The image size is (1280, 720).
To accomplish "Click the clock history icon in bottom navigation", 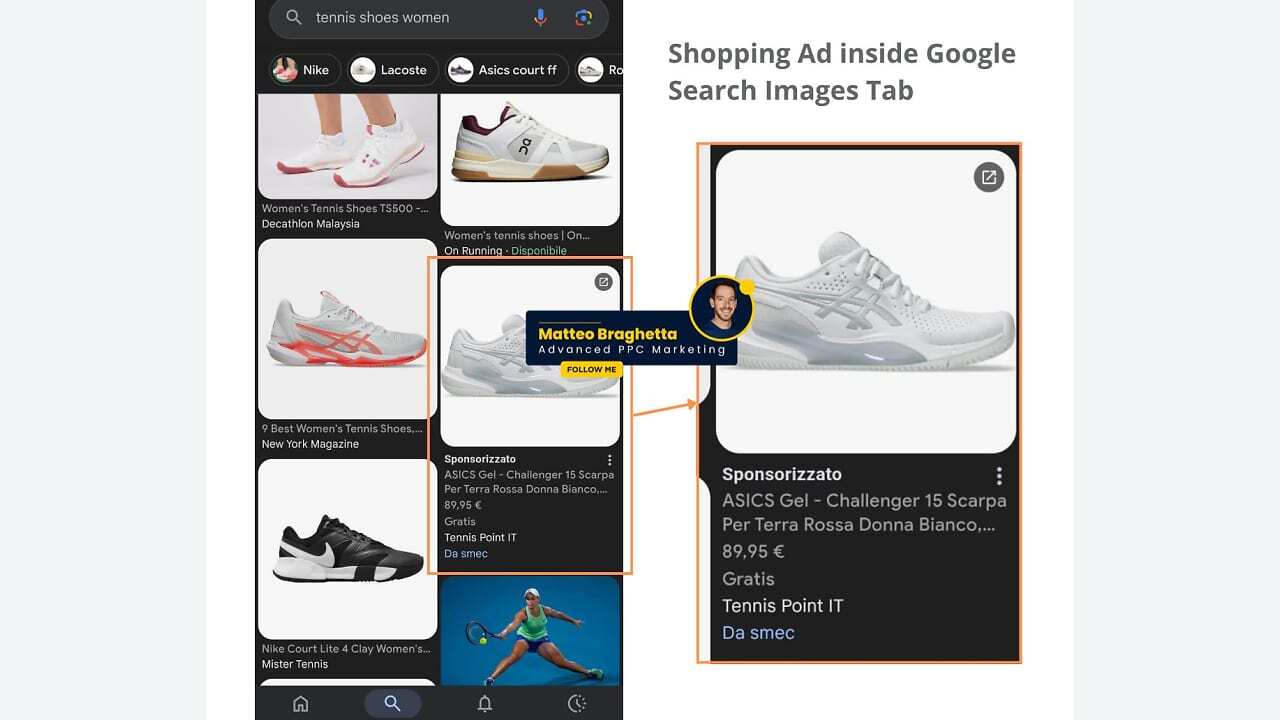I will tap(578, 703).
